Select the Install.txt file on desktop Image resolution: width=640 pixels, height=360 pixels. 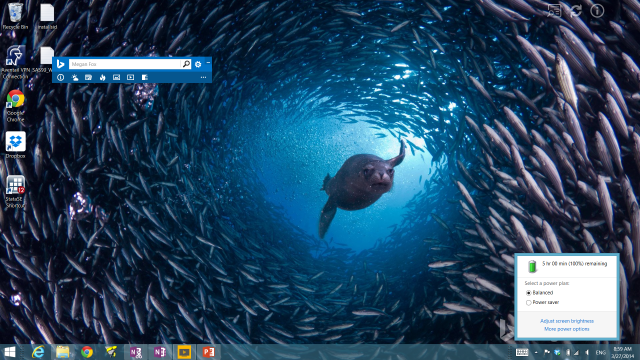click(47, 17)
